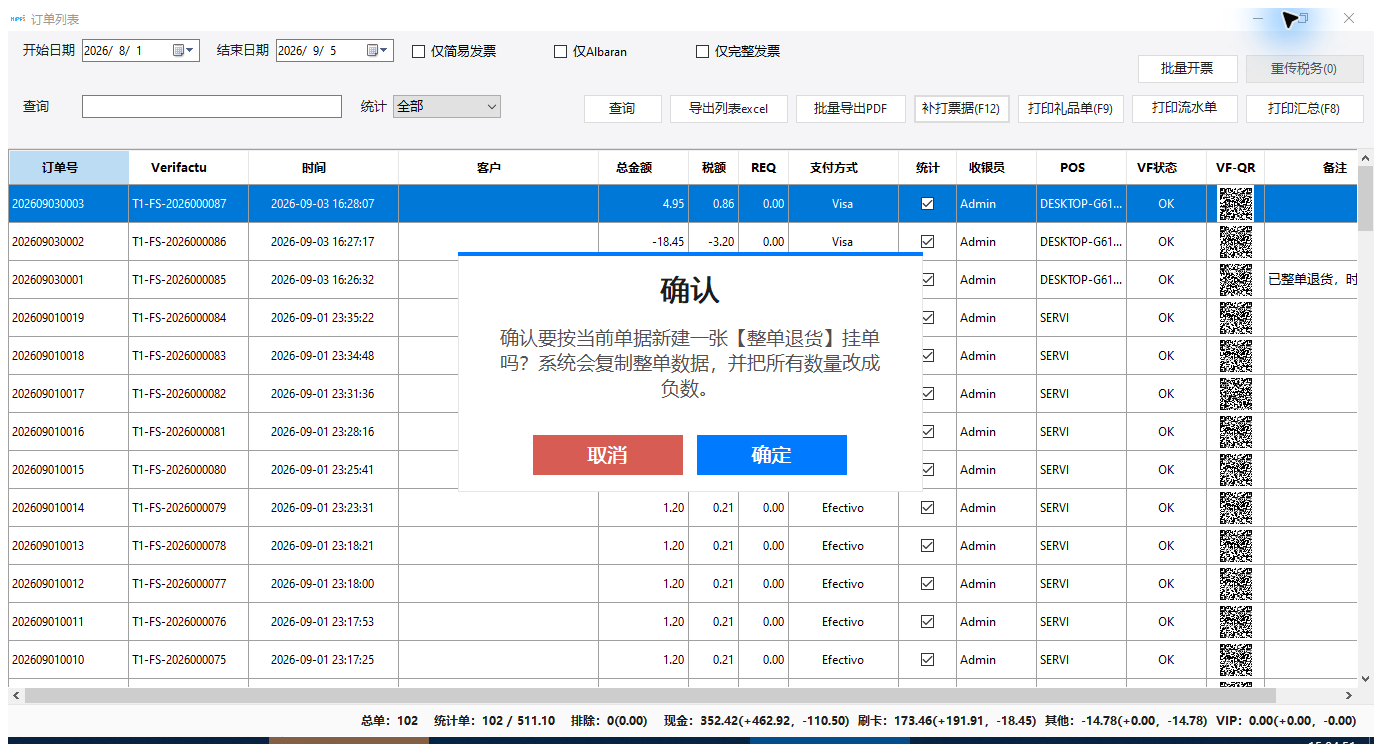Uncheck 统计 checkbox for order 202609010014
The height and width of the screenshot is (744, 1382).
click(927, 508)
